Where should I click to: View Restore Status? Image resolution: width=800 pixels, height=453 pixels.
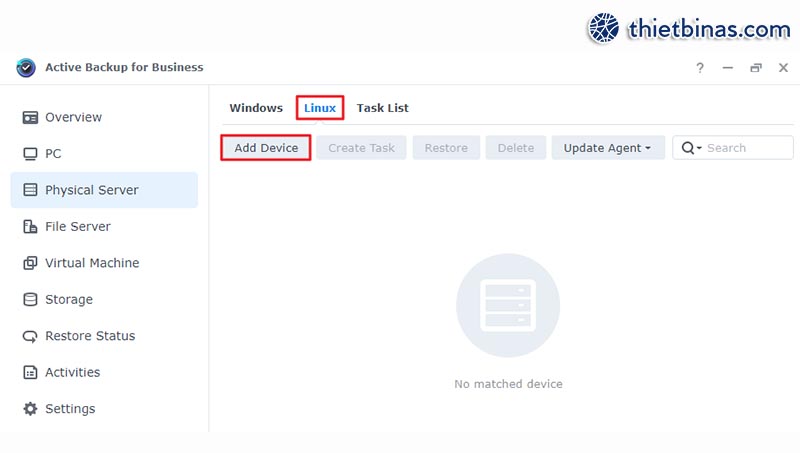click(x=104, y=336)
